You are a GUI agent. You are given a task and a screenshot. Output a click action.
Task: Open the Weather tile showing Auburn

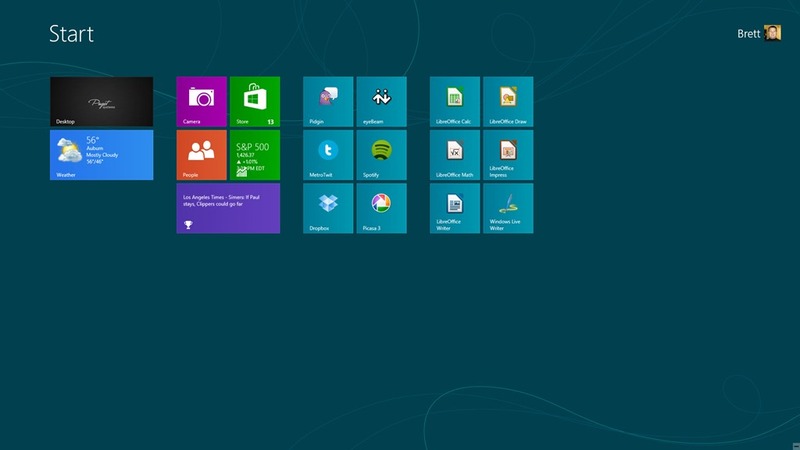tap(101, 155)
